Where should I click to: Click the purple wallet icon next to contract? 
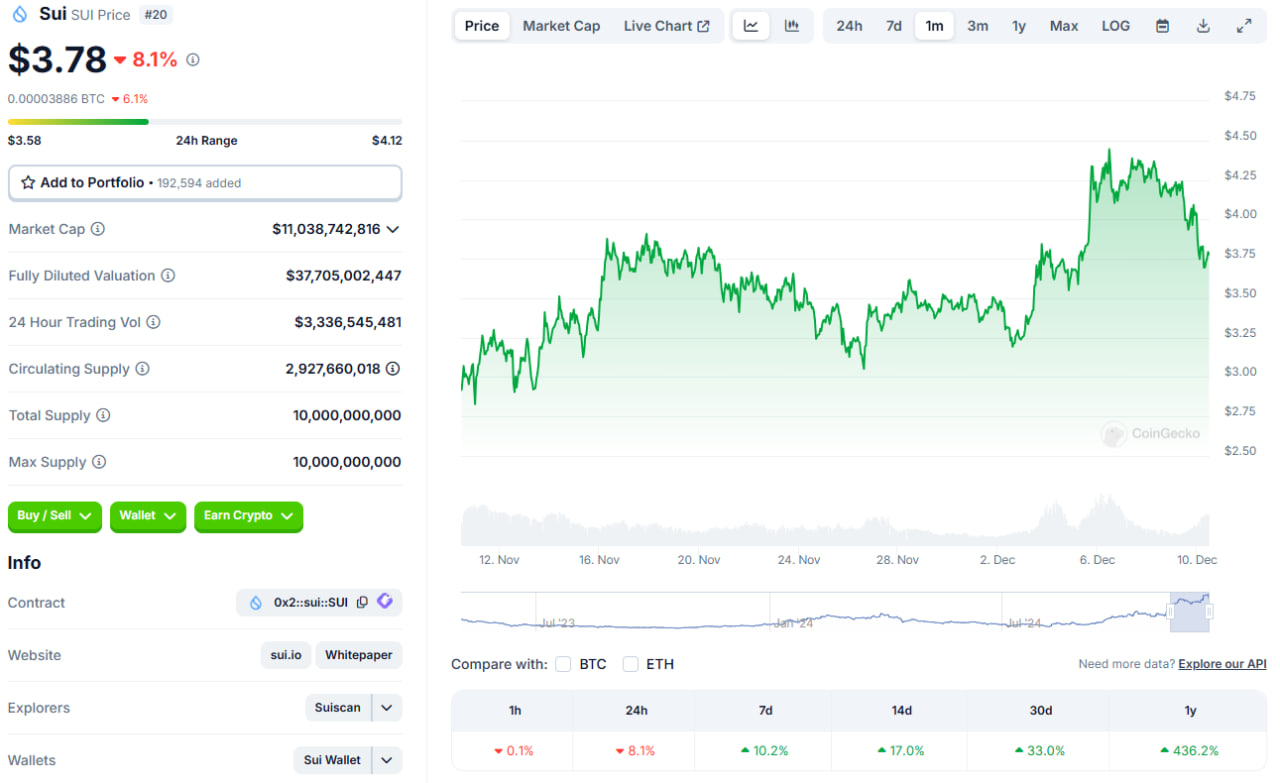(x=385, y=602)
